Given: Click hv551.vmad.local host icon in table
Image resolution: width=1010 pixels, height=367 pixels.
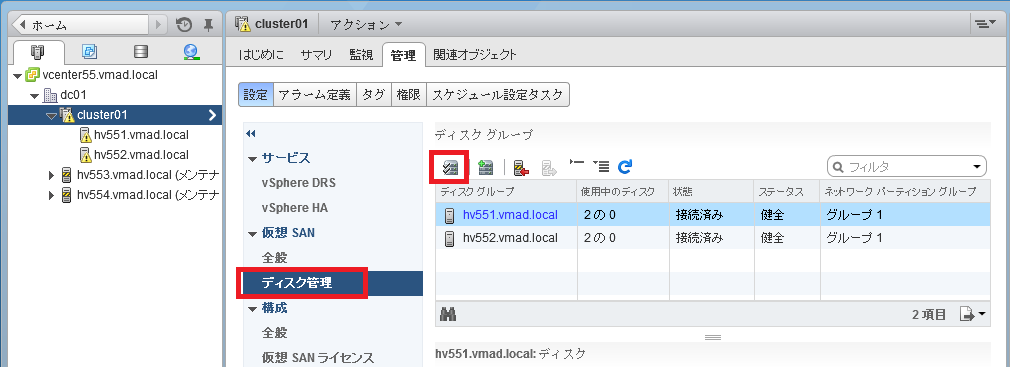Looking at the screenshot, I should click(450, 215).
